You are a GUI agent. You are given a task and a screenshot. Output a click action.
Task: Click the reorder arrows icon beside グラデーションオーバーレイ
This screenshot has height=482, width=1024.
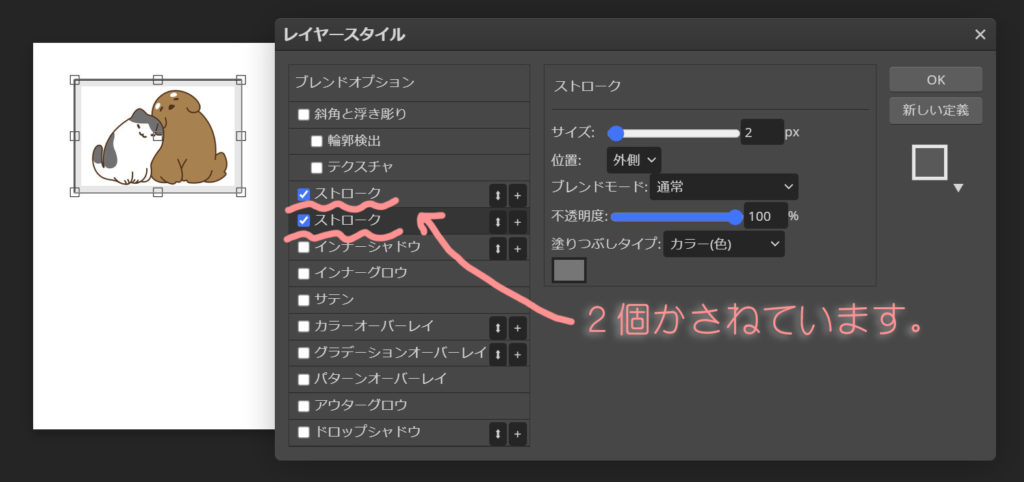tap(497, 354)
